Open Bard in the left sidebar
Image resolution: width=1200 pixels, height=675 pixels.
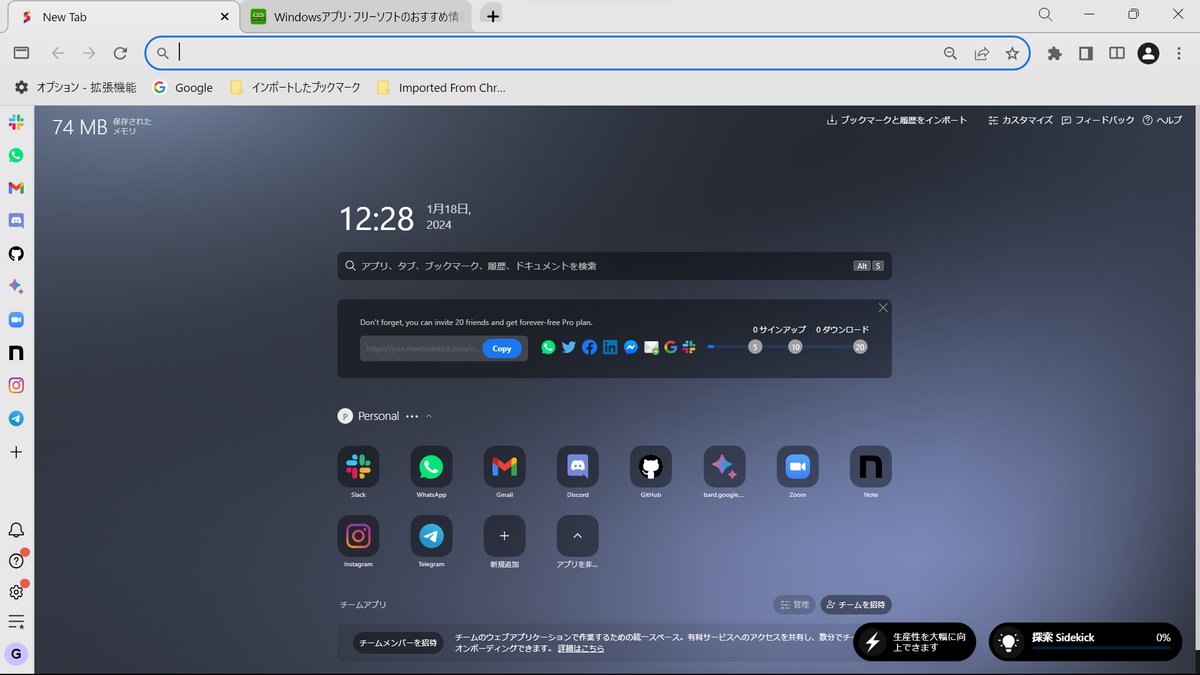(x=16, y=286)
